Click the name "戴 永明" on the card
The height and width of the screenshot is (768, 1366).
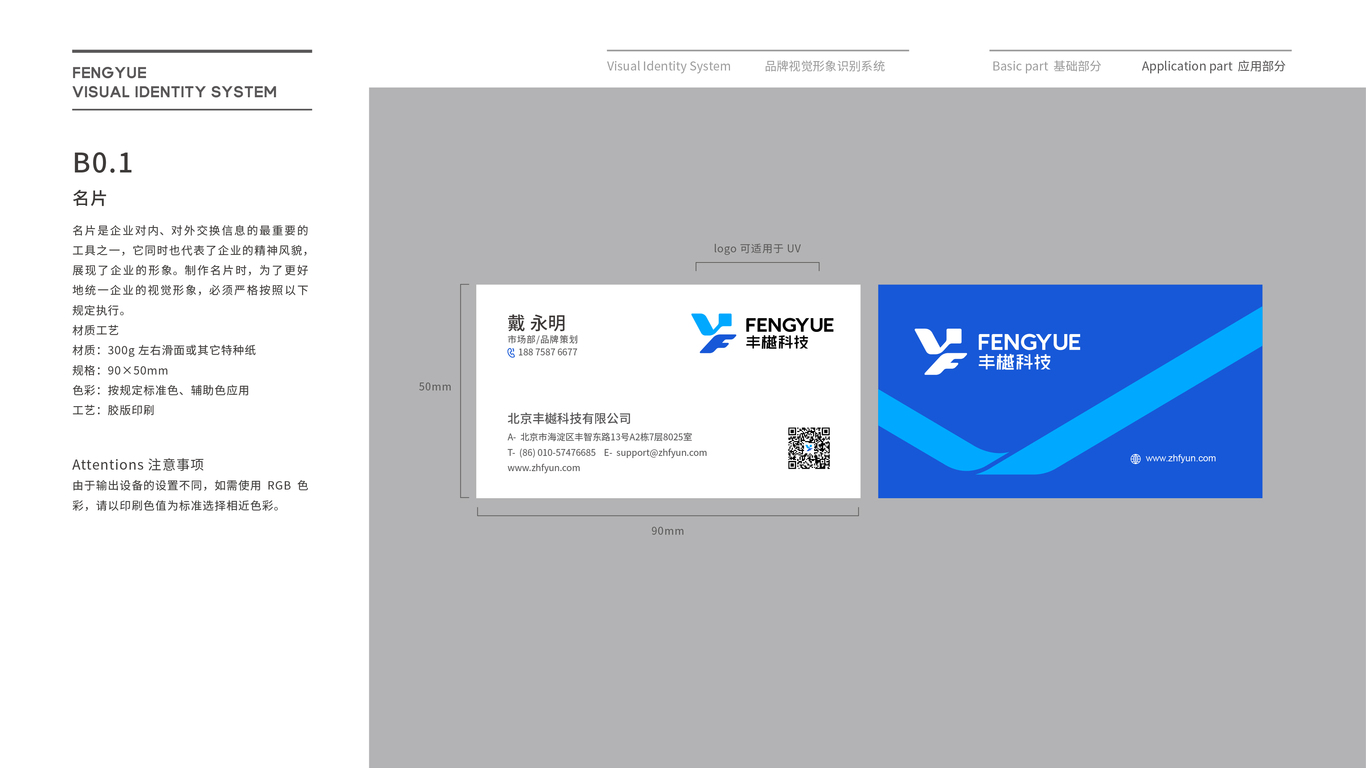(x=536, y=323)
